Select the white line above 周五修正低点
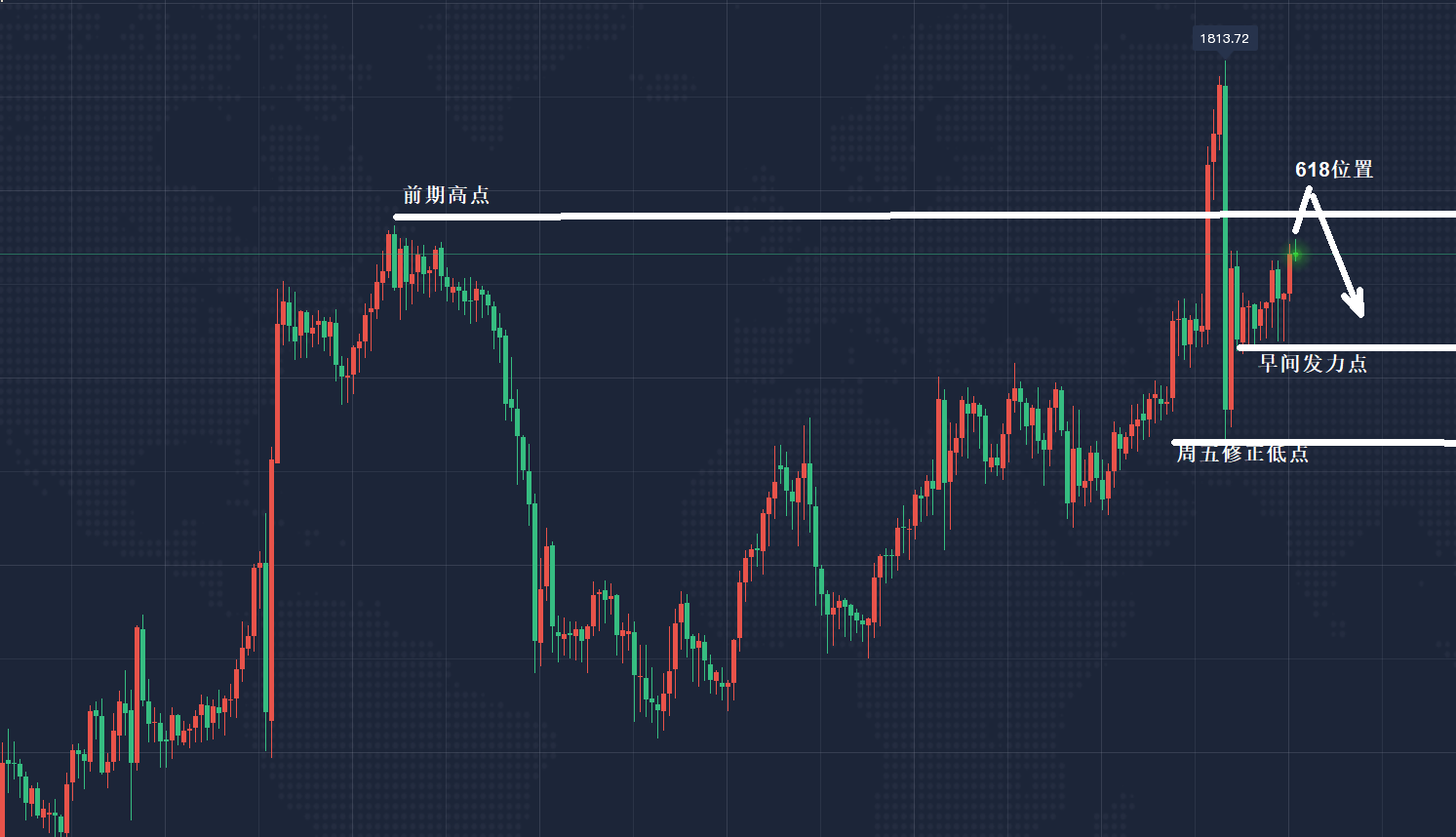Image resolution: width=1456 pixels, height=837 pixels. [1317, 442]
